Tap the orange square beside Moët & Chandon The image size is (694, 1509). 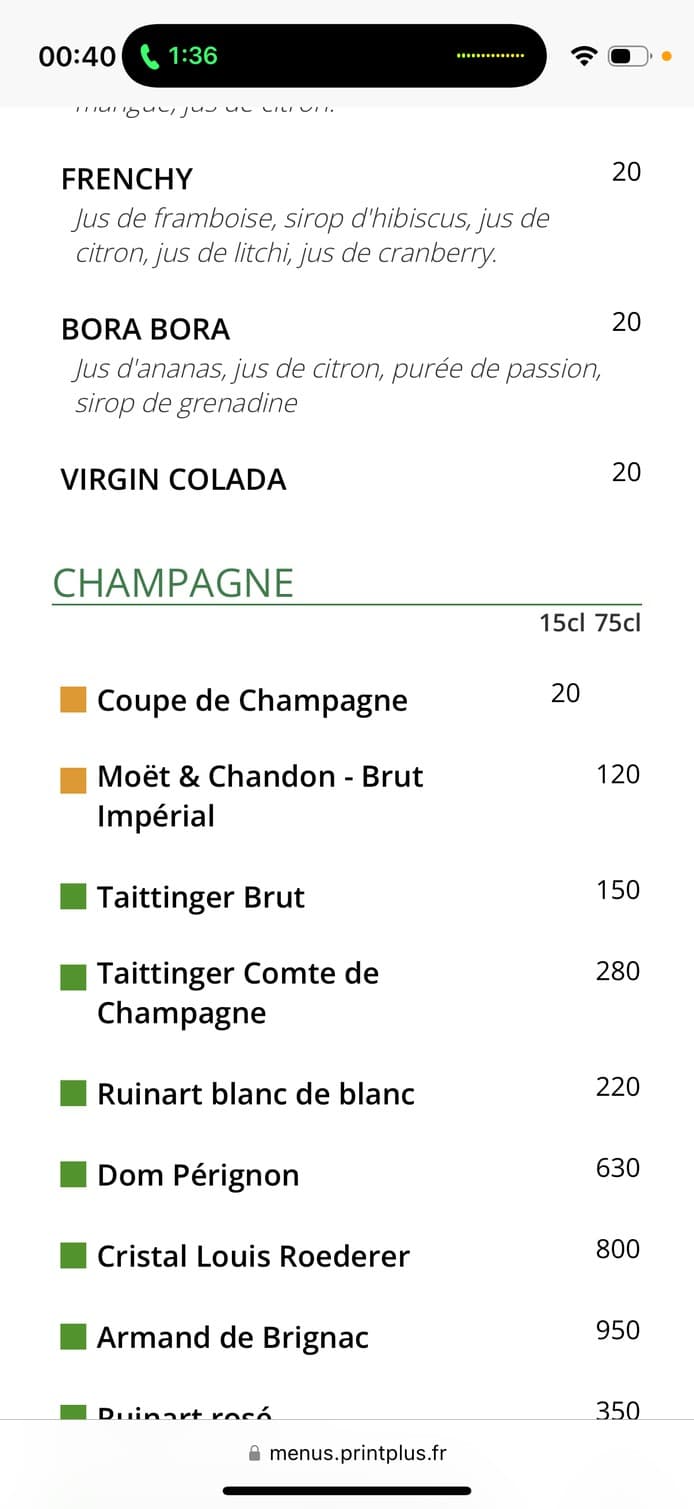coord(72,779)
